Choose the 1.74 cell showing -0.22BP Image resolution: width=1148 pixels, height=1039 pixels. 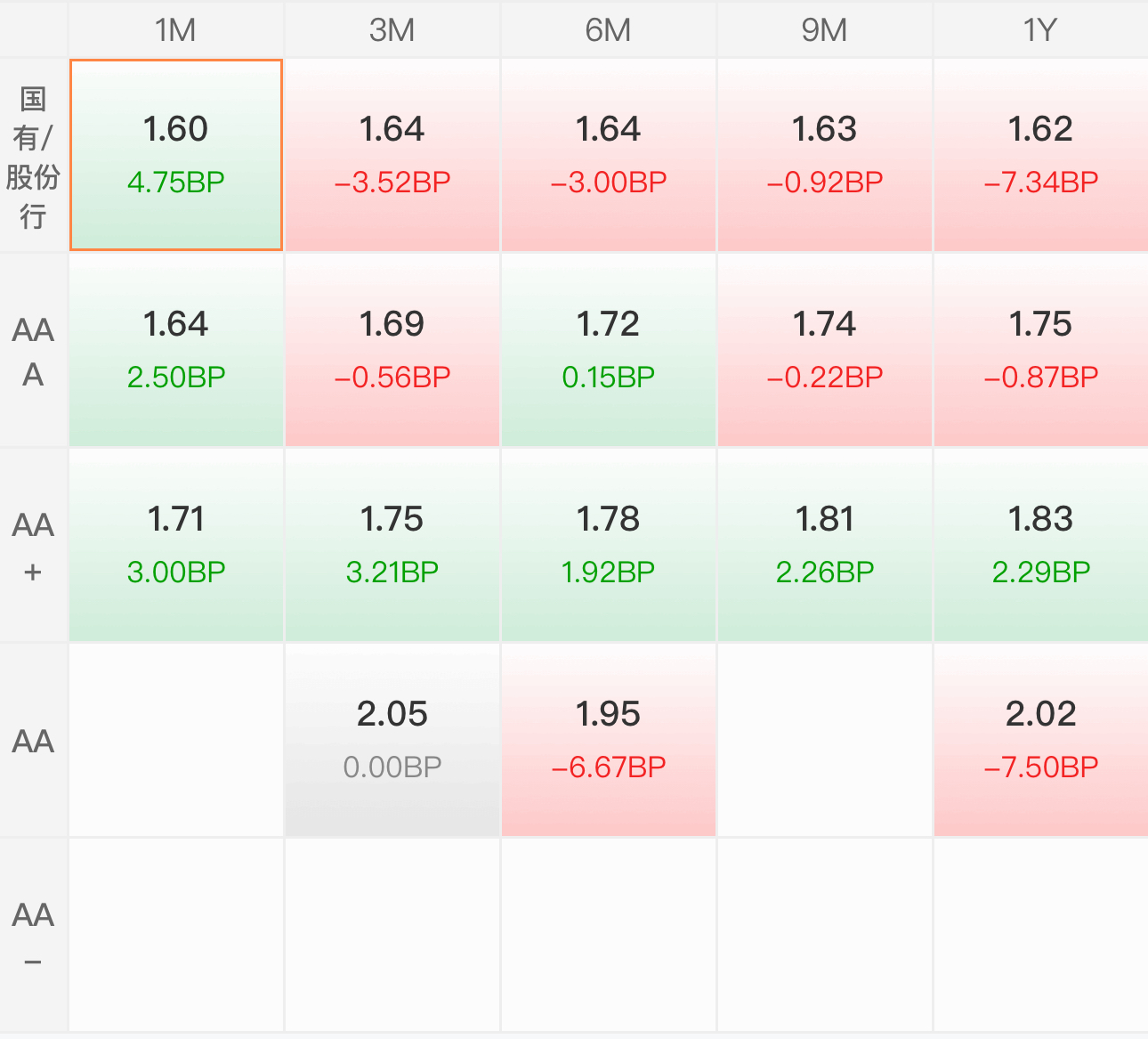point(825,351)
